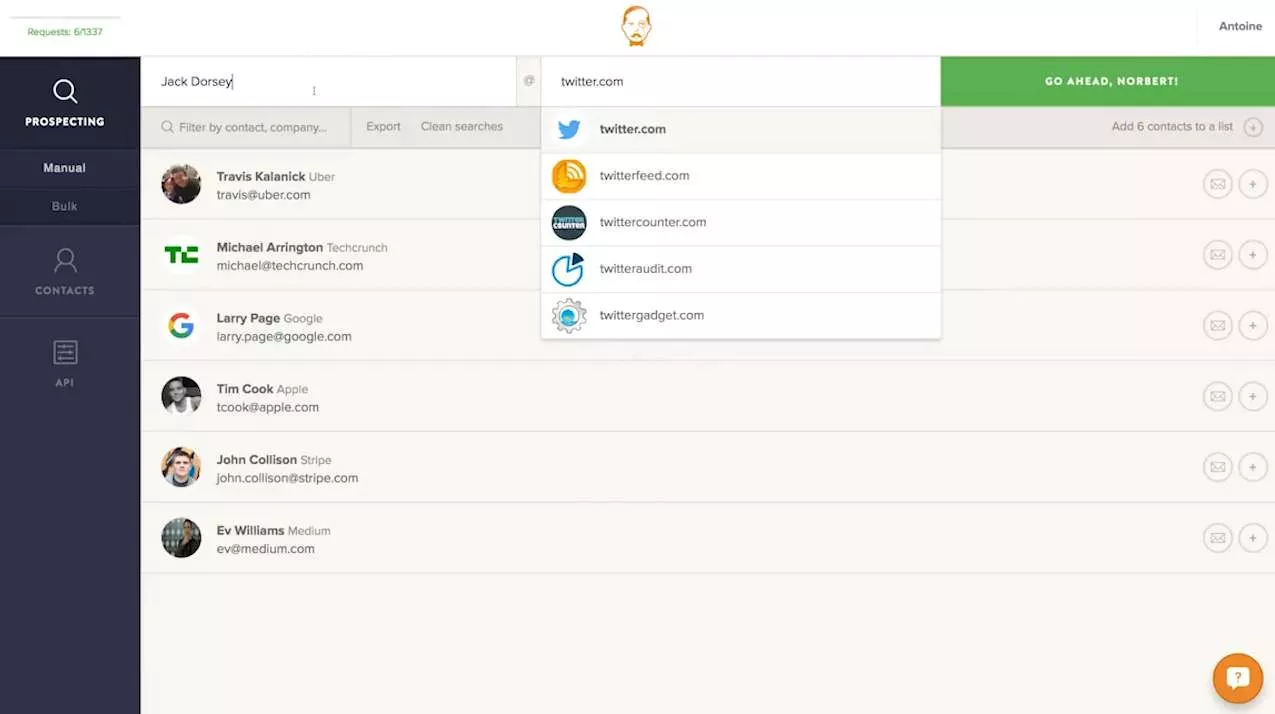Open the orange help chat bubble
Viewport: 1275px width, 714px height.
1237,679
